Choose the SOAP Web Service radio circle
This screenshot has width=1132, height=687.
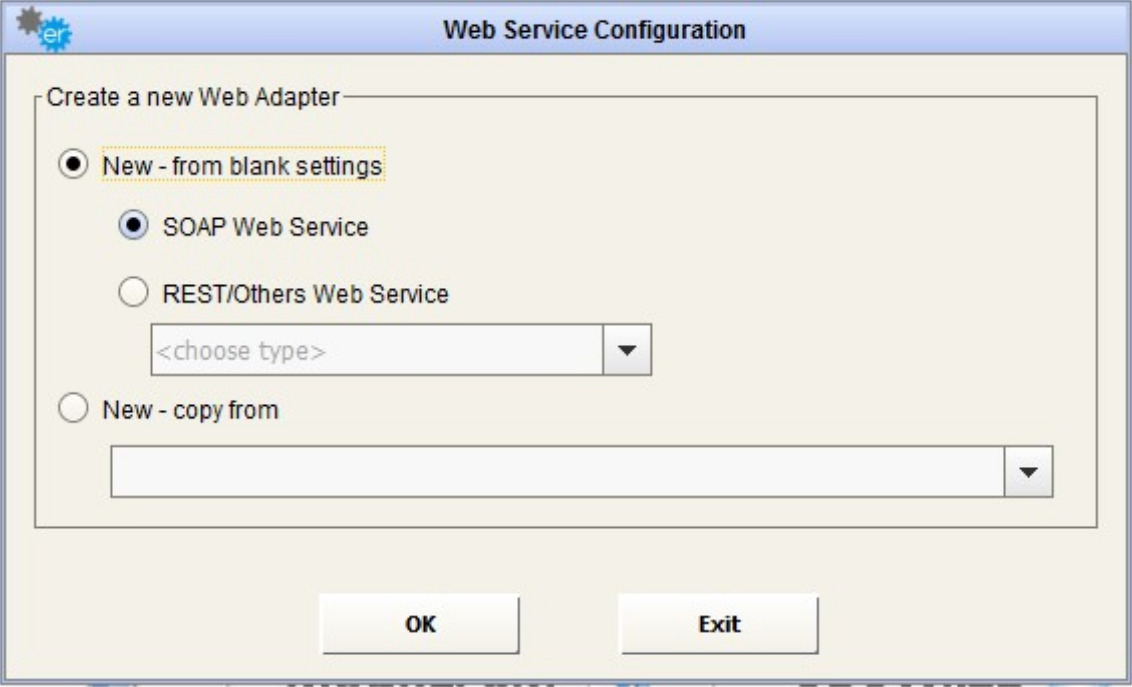point(131,227)
